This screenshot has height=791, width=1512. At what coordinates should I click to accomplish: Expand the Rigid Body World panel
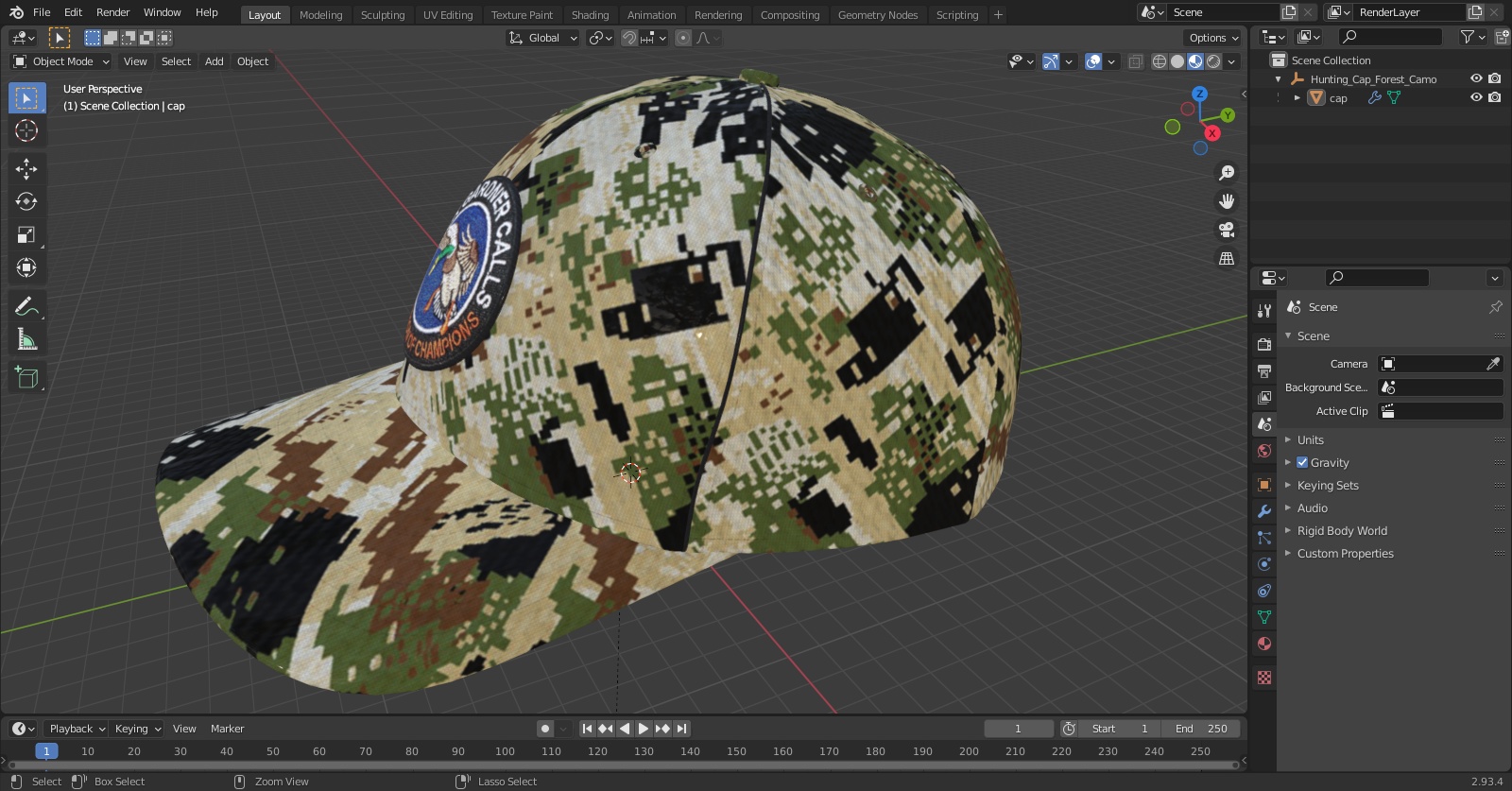click(1342, 531)
